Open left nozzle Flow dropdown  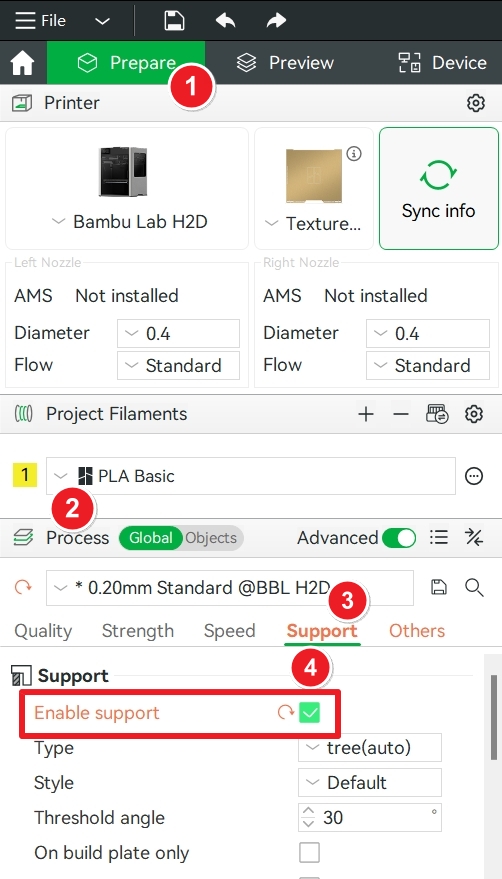pos(178,366)
